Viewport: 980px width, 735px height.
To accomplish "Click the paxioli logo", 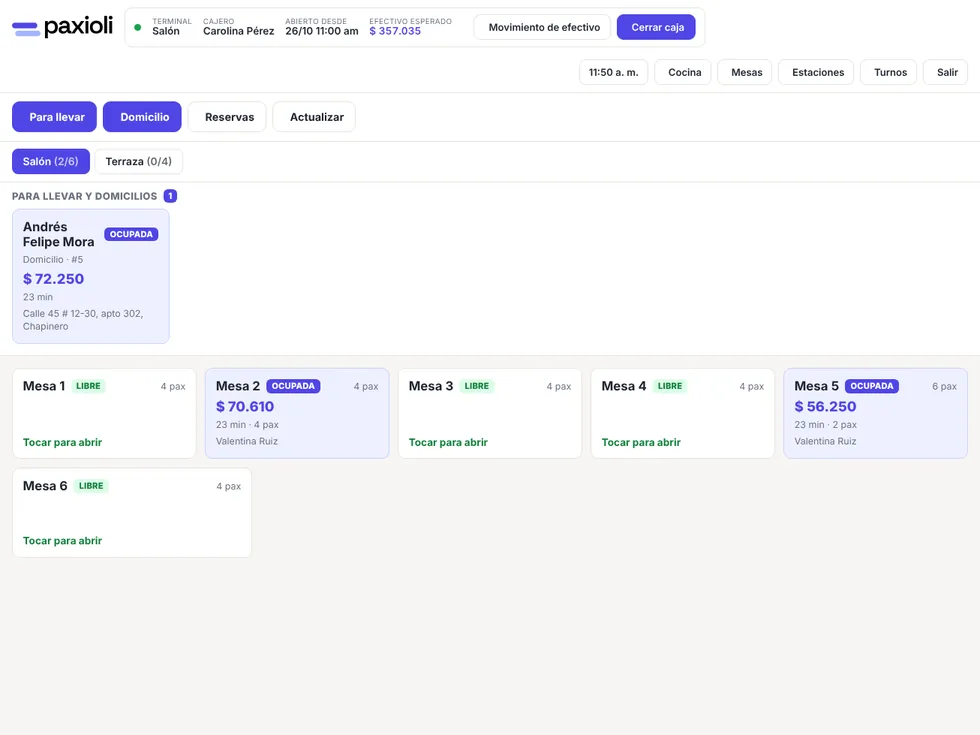I will tap(62, 27).
